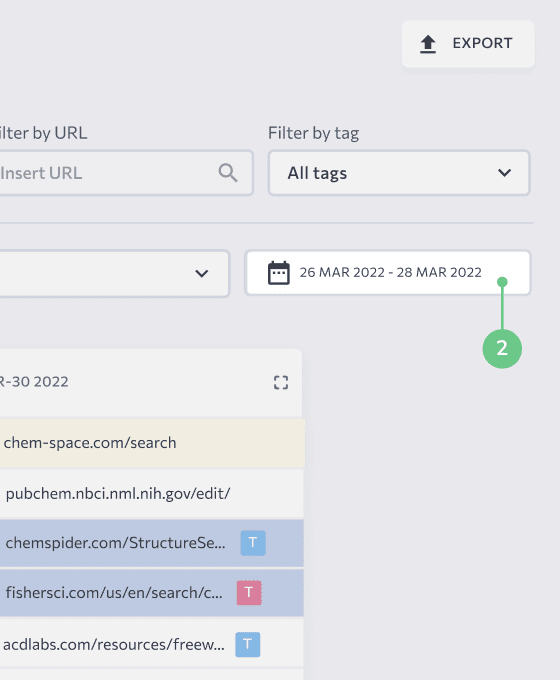Select the chem-space.com/search row

tap(152, 443)
